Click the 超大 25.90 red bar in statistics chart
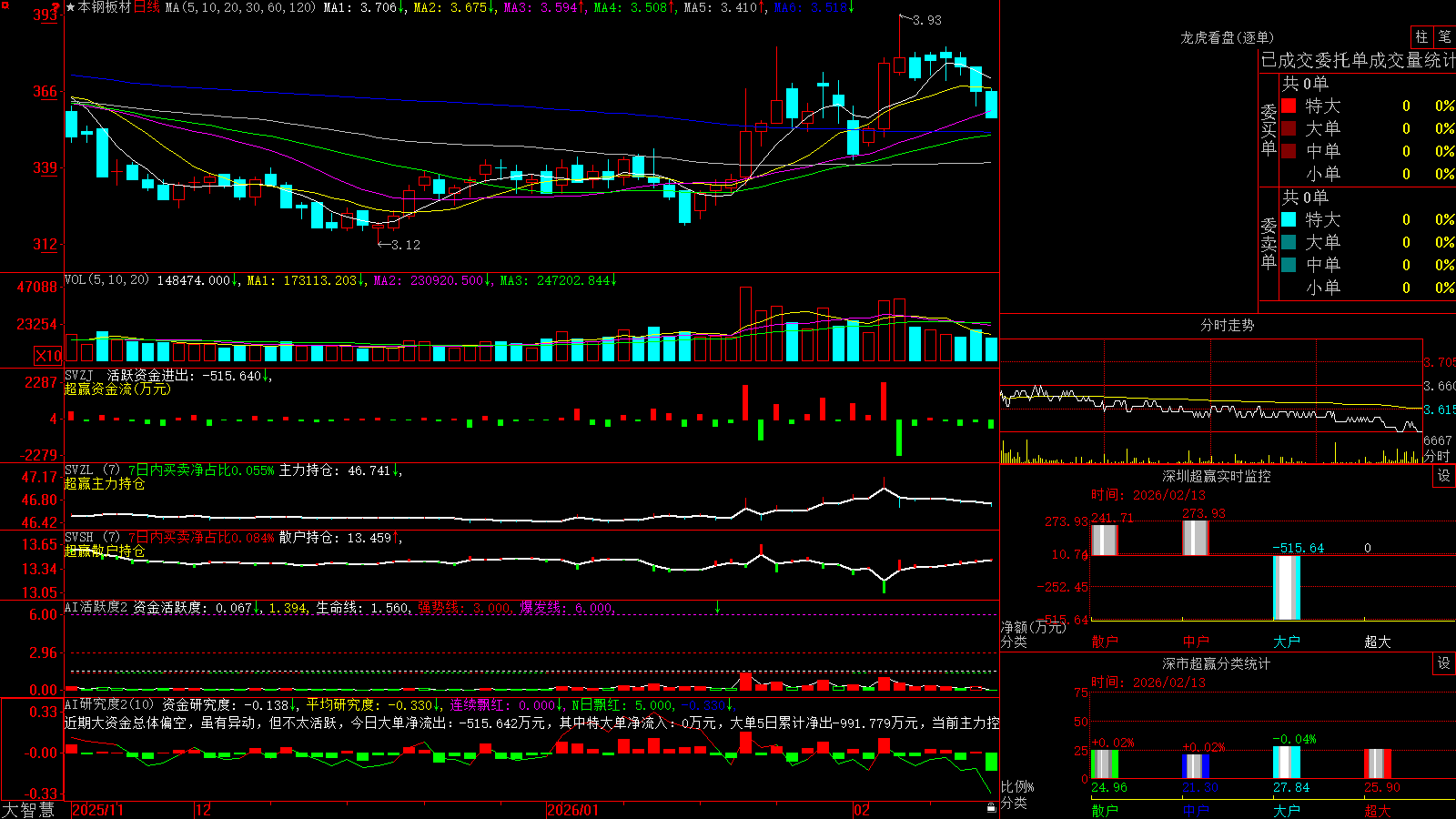Image resolution: width=1456 pixels, height=819 pixels. coord(1378,763)
